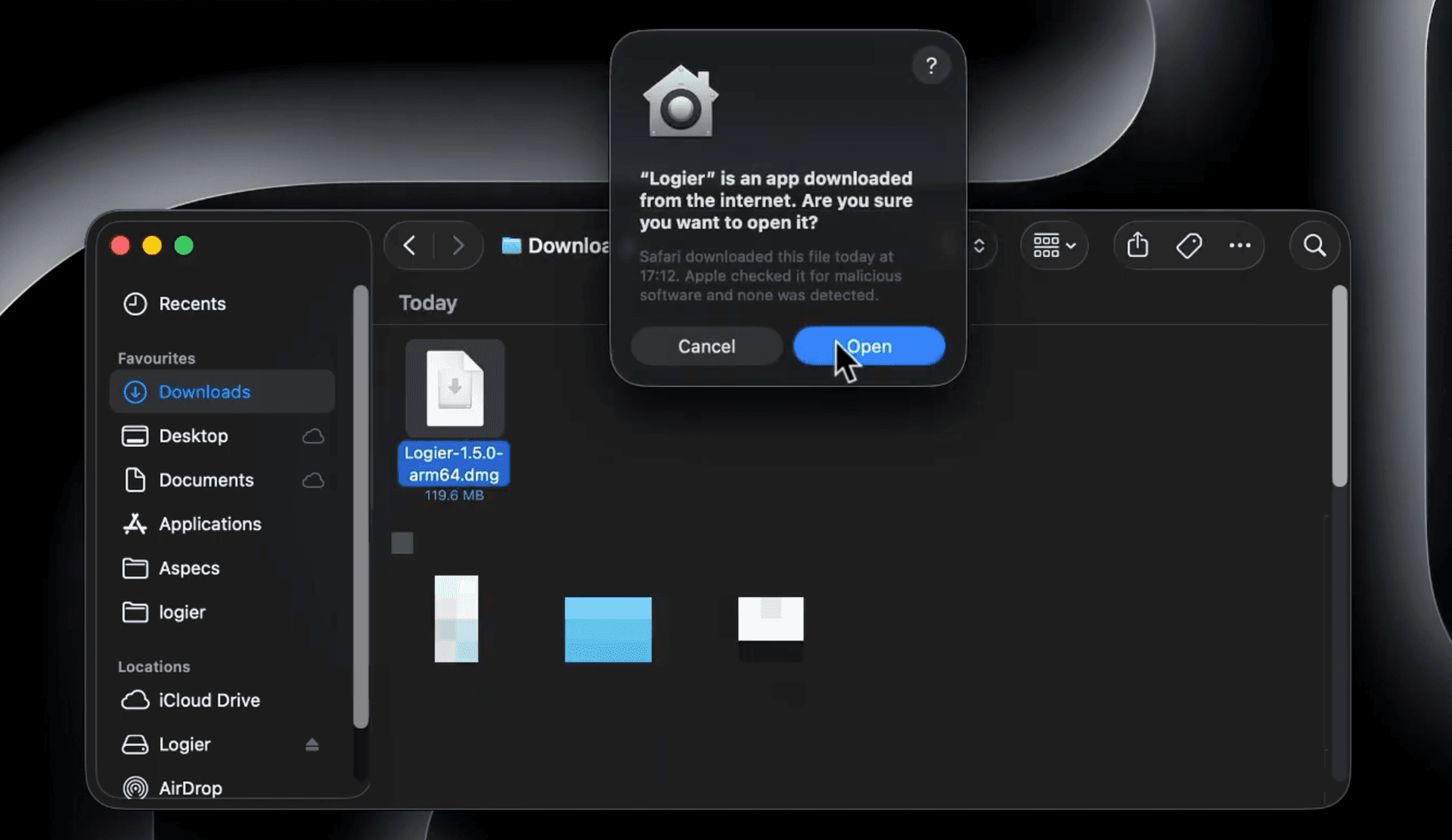Click the Today section header

pos(428,303)
